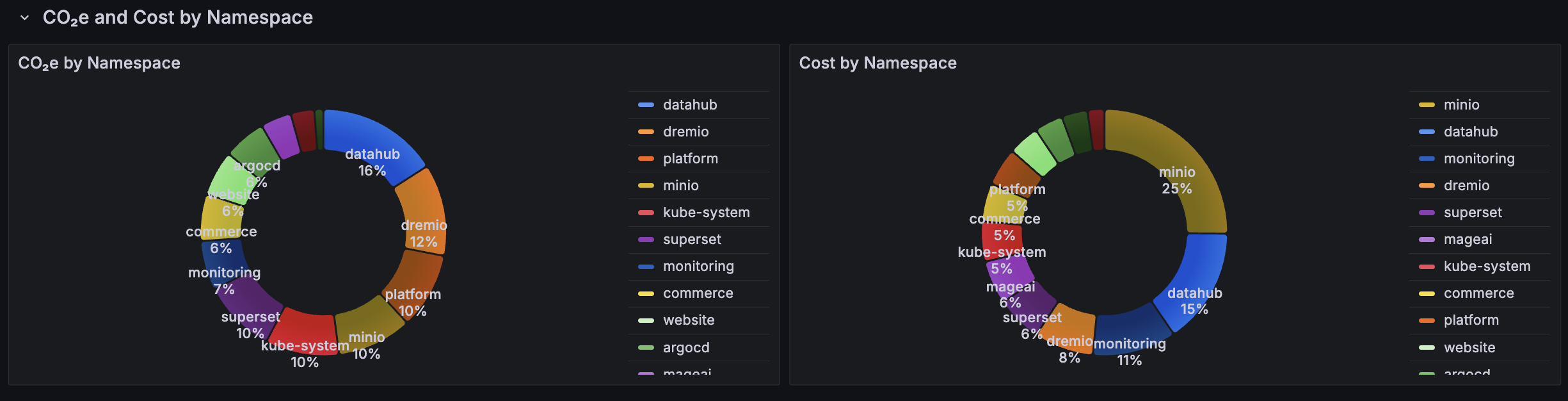Select website label in CO₂e legend
1568x401 pixels.
(x=689, y=320)
